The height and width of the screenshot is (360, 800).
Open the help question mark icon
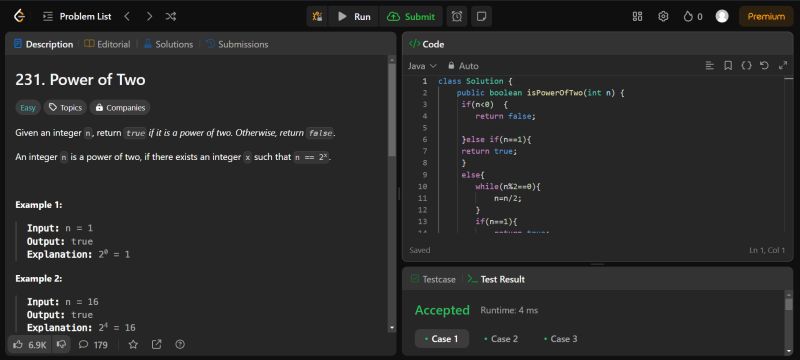tap(180, 345)
